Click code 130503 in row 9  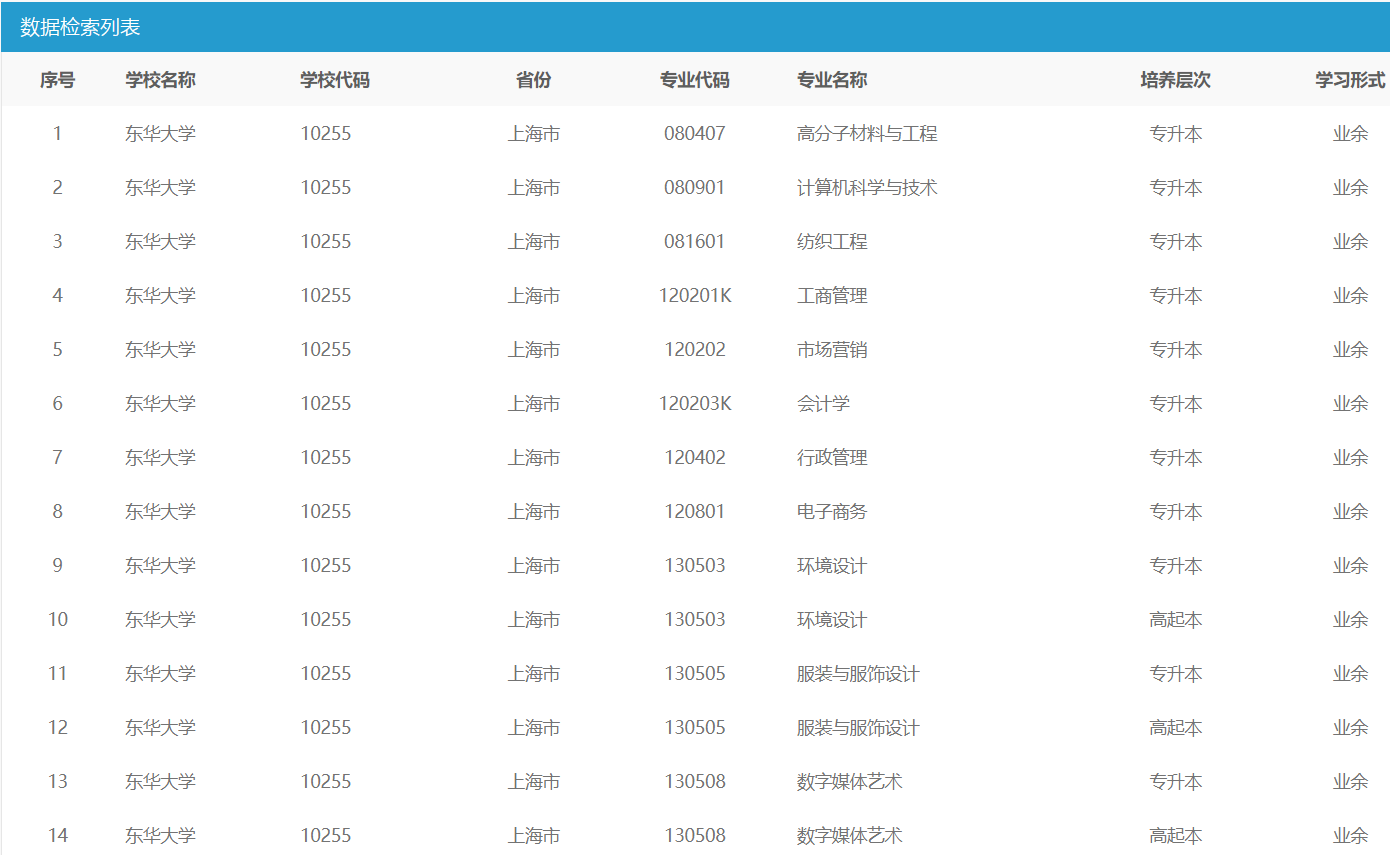click(695, 566)
